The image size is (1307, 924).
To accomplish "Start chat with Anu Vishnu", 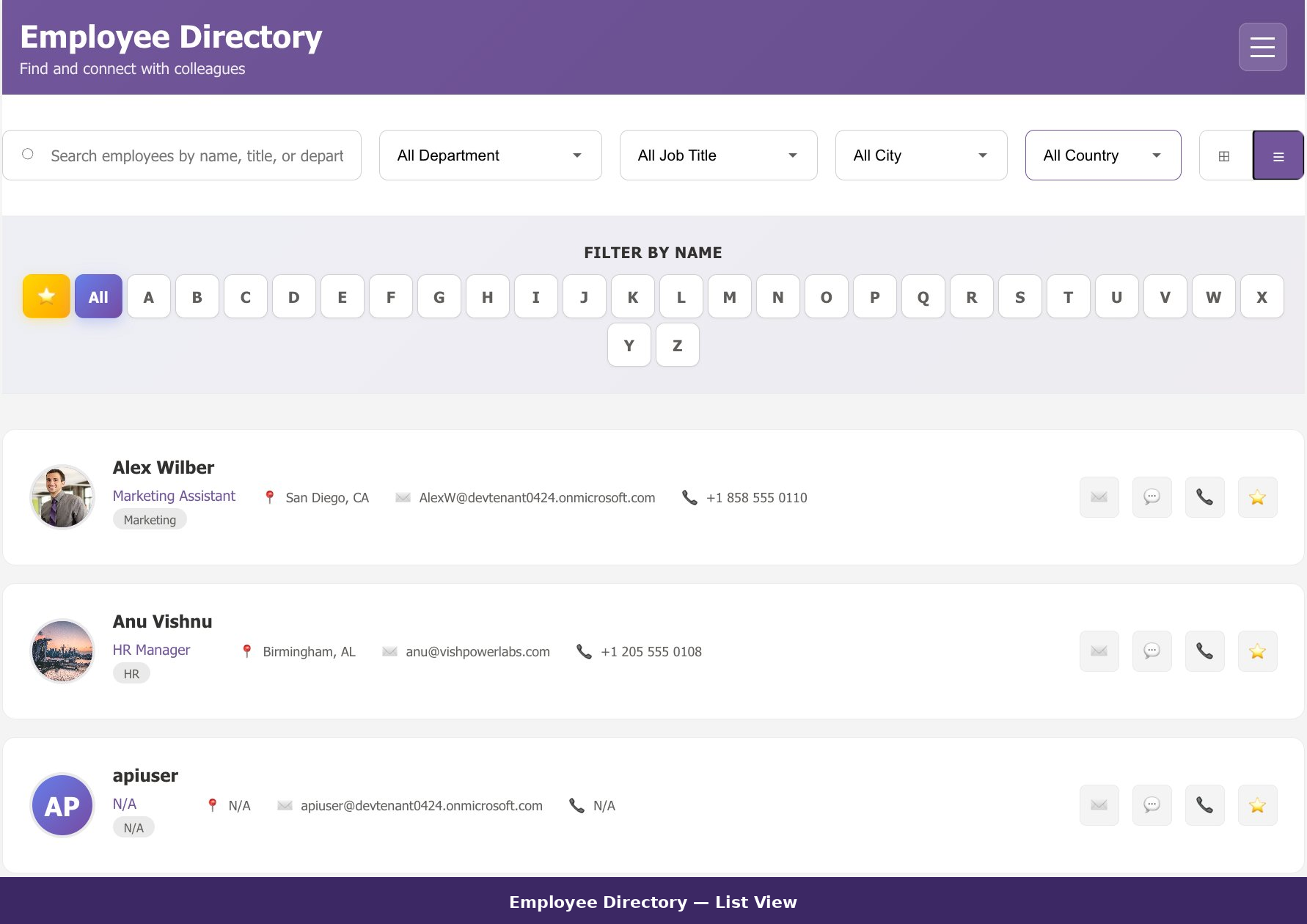I will pos(1152,651).
